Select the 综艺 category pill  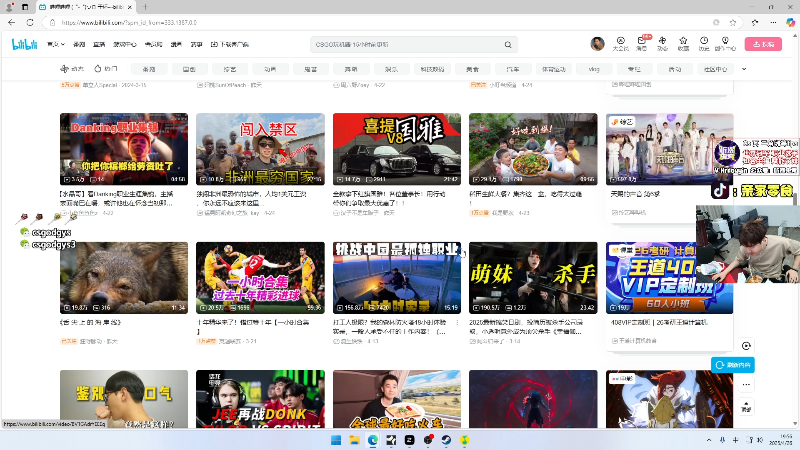[x=230, y=69]
